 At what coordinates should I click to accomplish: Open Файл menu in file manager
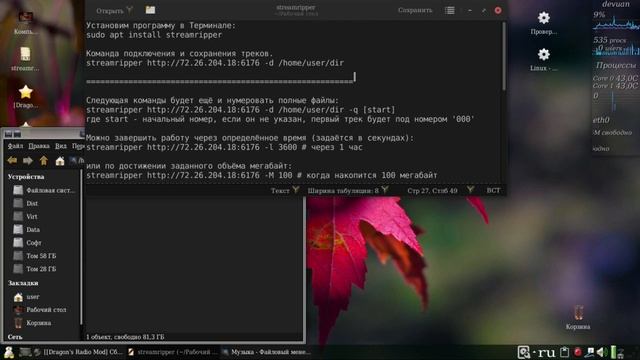point(16,146)
